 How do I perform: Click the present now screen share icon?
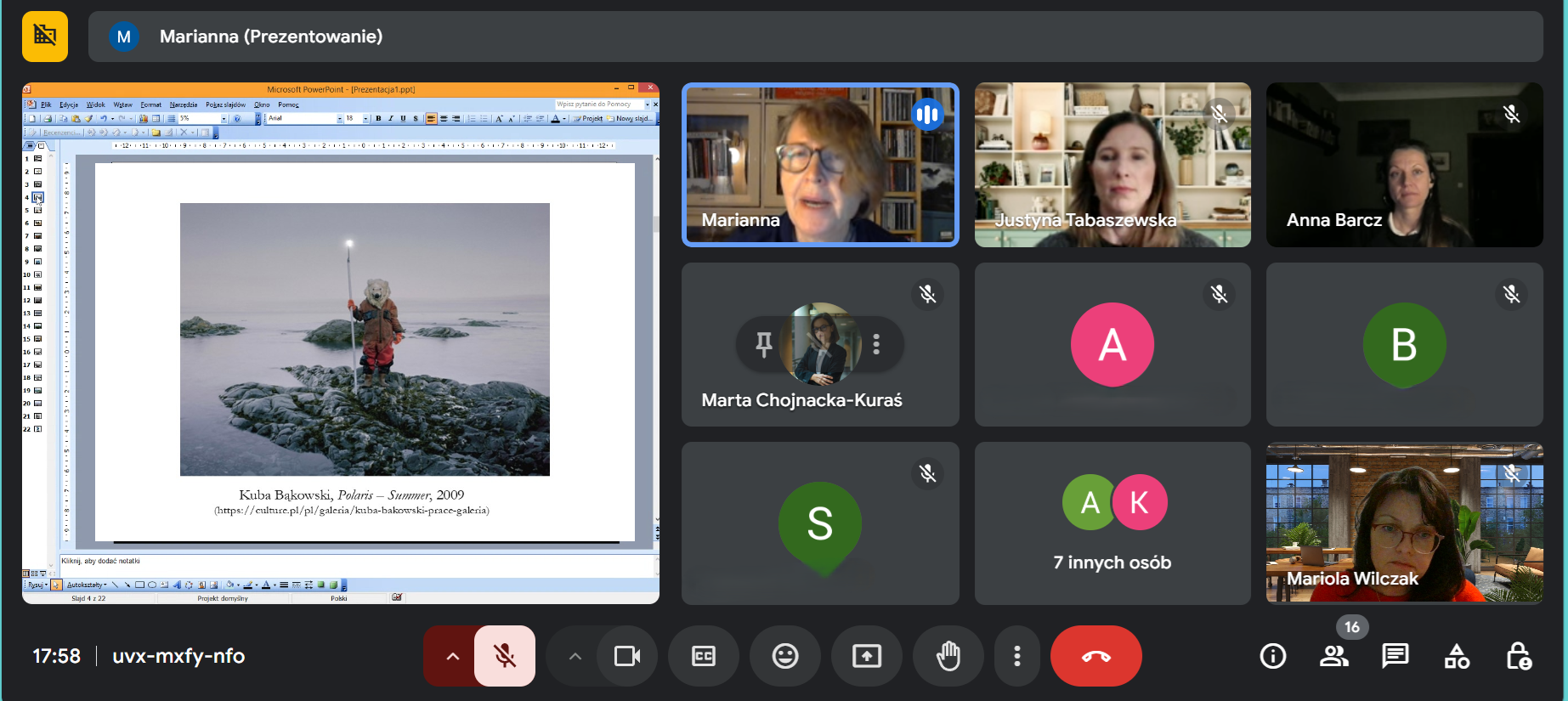click(x=866, y=656)
